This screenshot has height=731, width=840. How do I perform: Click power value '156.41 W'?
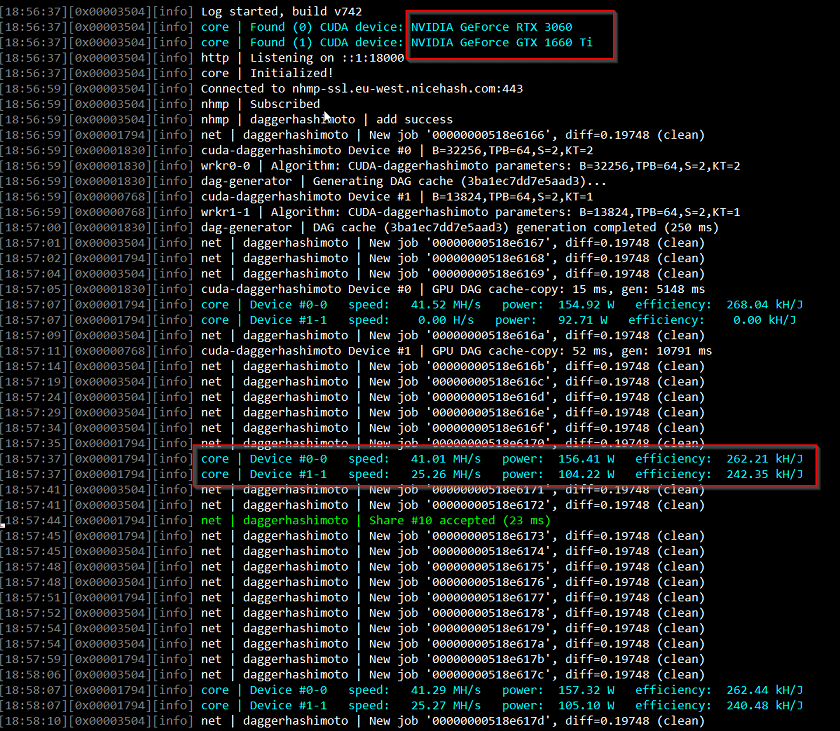pyautogui.click(x=586, y=459)
